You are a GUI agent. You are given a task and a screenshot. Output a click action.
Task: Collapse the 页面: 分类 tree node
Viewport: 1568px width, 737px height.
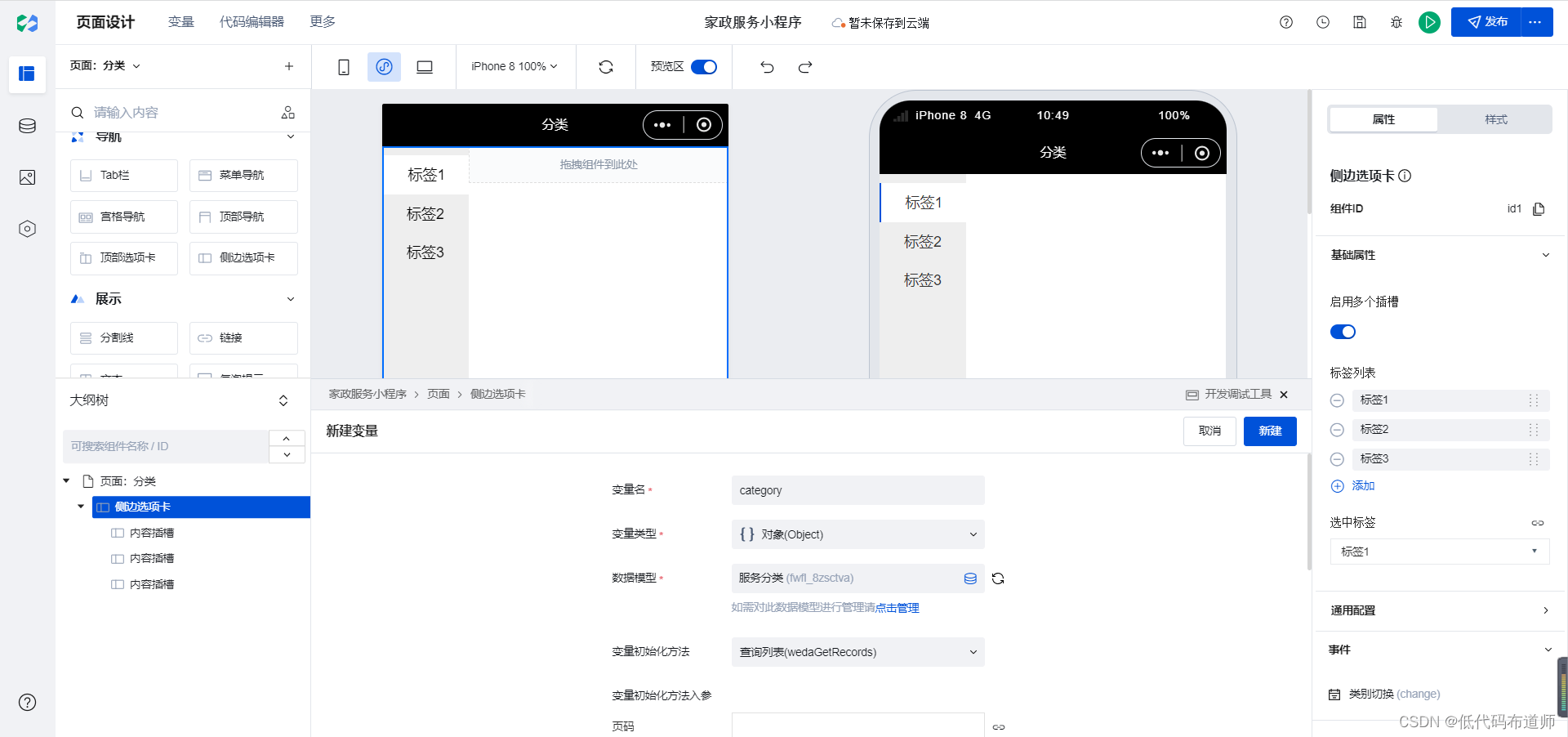point(67,481)
